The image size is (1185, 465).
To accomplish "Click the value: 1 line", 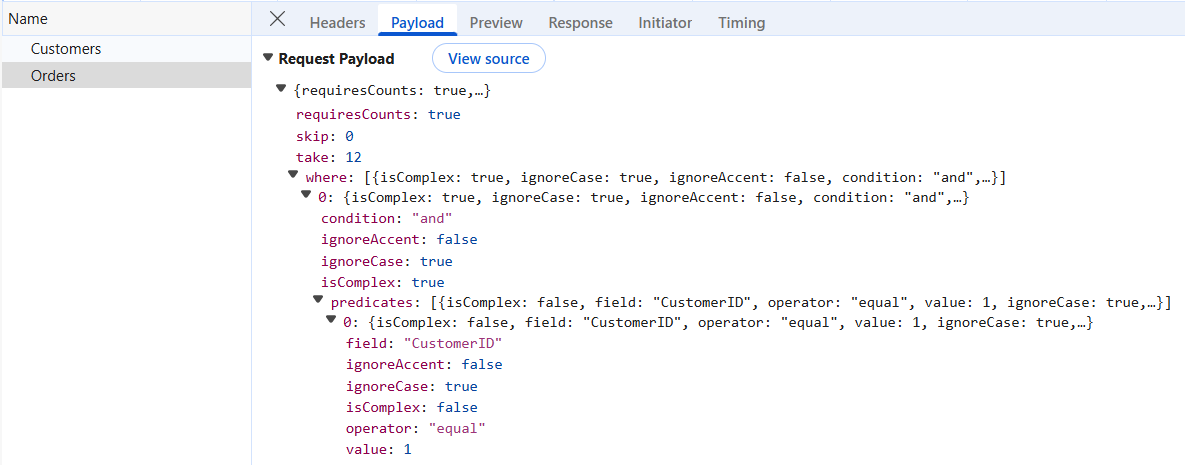I will tap(379, 449).
